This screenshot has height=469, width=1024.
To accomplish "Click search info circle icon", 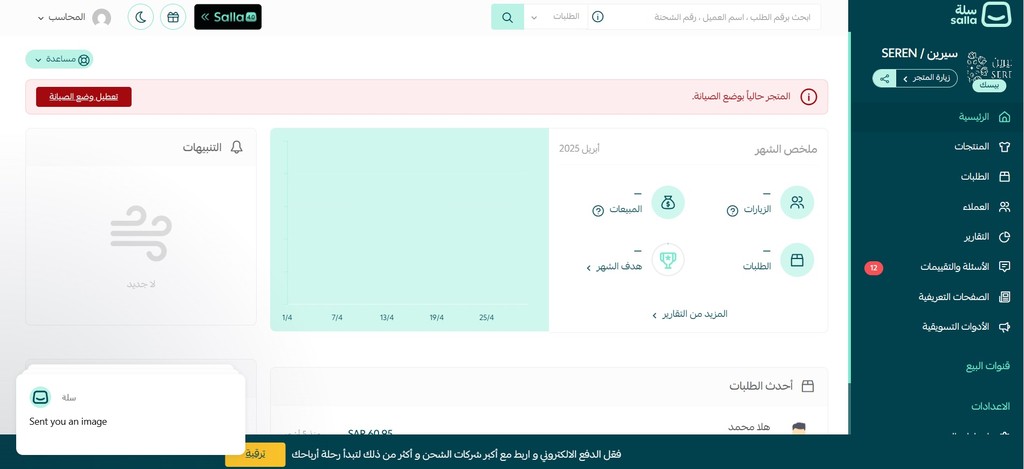I will pos(598,17).
